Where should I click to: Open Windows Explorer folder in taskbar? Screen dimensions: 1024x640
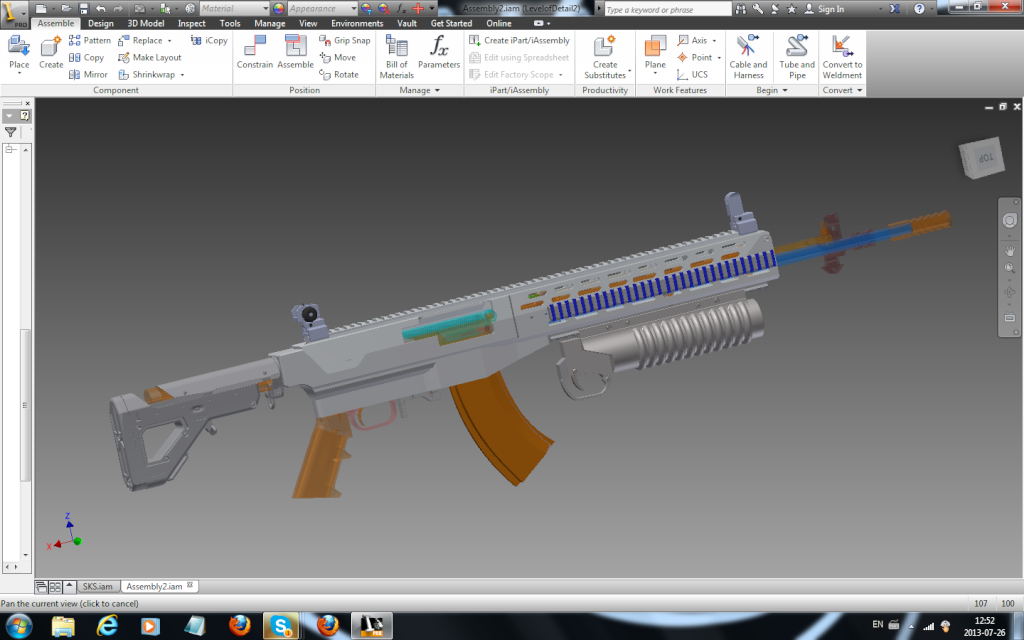[x=63, y=626]
